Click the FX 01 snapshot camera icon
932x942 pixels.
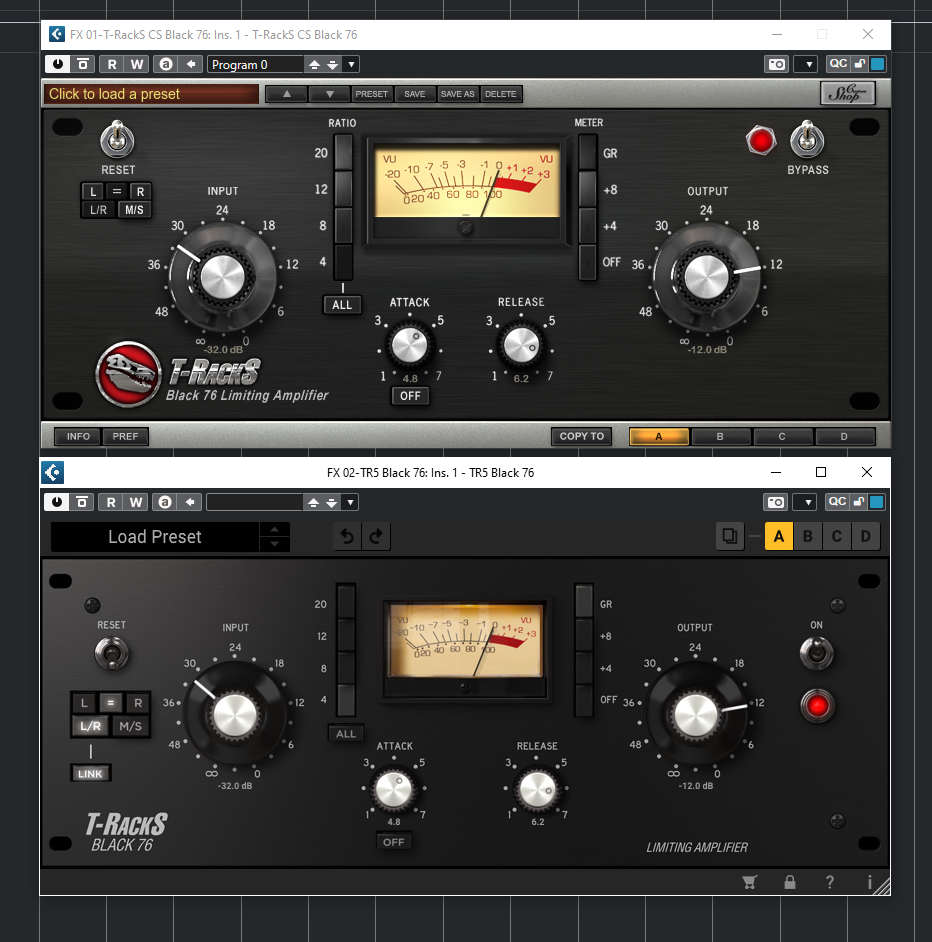[x=776, y=64]
